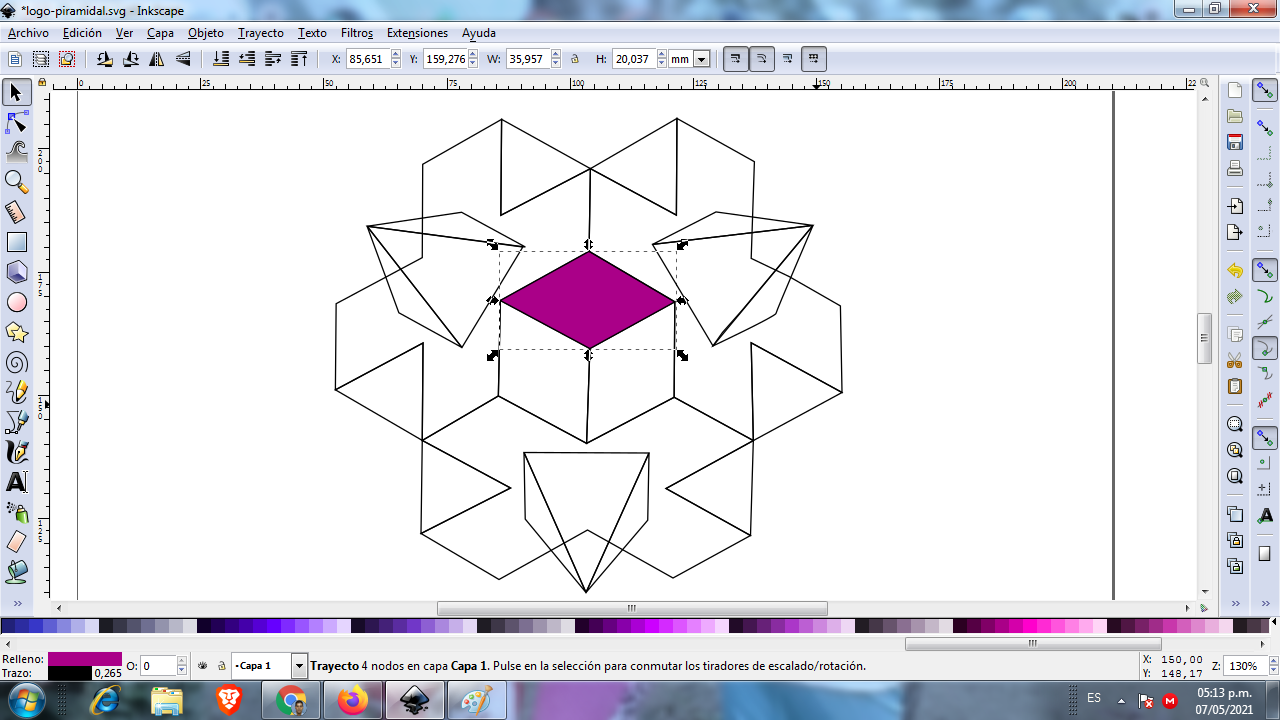Screen dimensions: 1280x720
Task: Toggle global snapping at top of snap bar
Action: click(x=1265, y=91)
